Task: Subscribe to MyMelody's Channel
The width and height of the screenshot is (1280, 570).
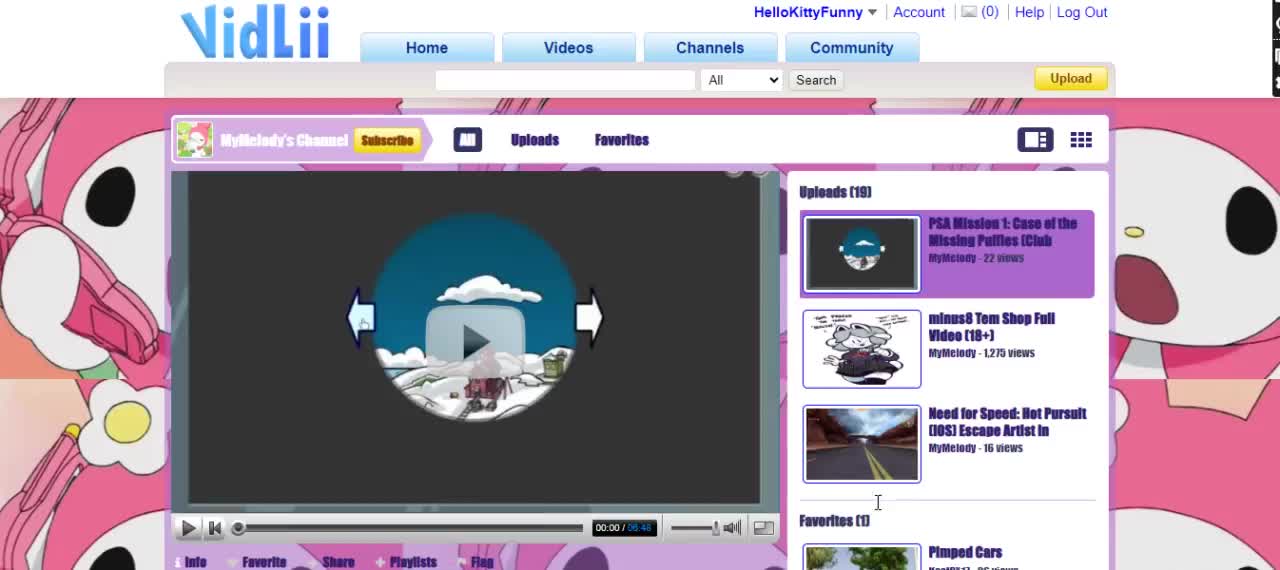Action: click(387, 140)
